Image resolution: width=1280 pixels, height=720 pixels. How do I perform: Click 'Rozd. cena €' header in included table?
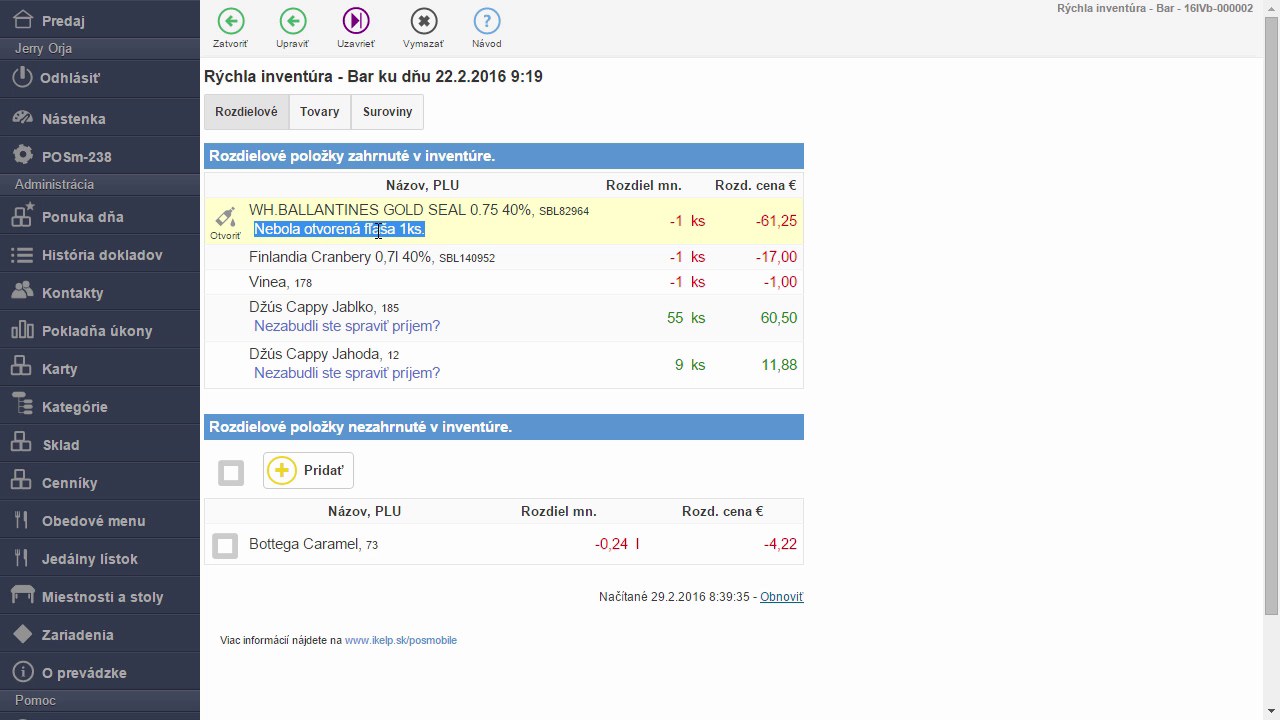[x=755, y=185]
